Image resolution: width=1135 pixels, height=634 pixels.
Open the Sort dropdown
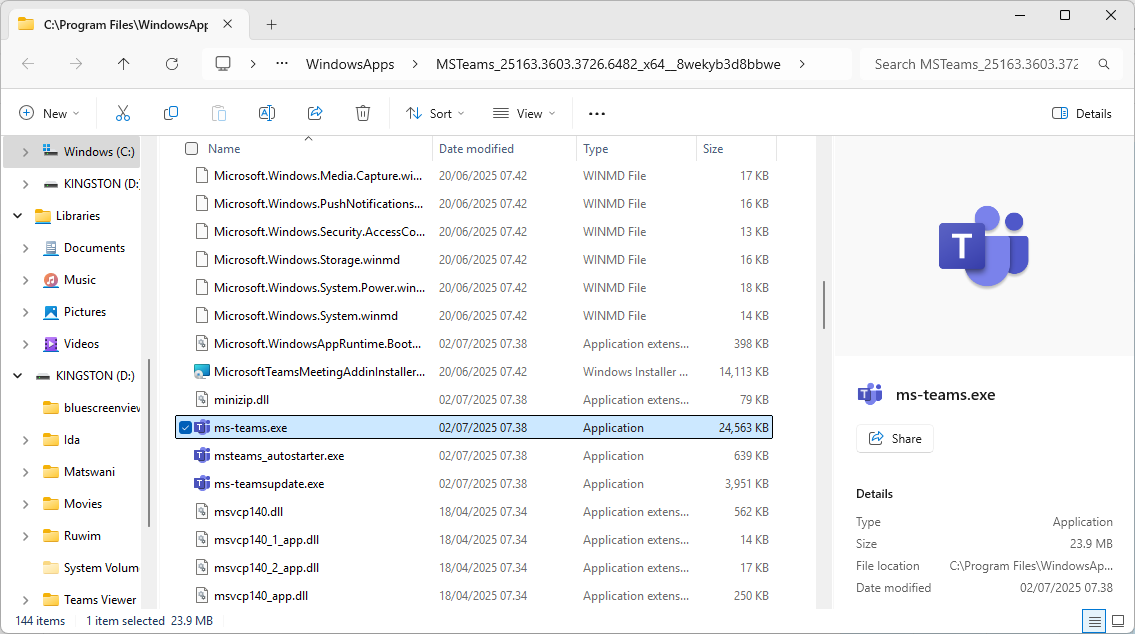click(x=434, y=113)
